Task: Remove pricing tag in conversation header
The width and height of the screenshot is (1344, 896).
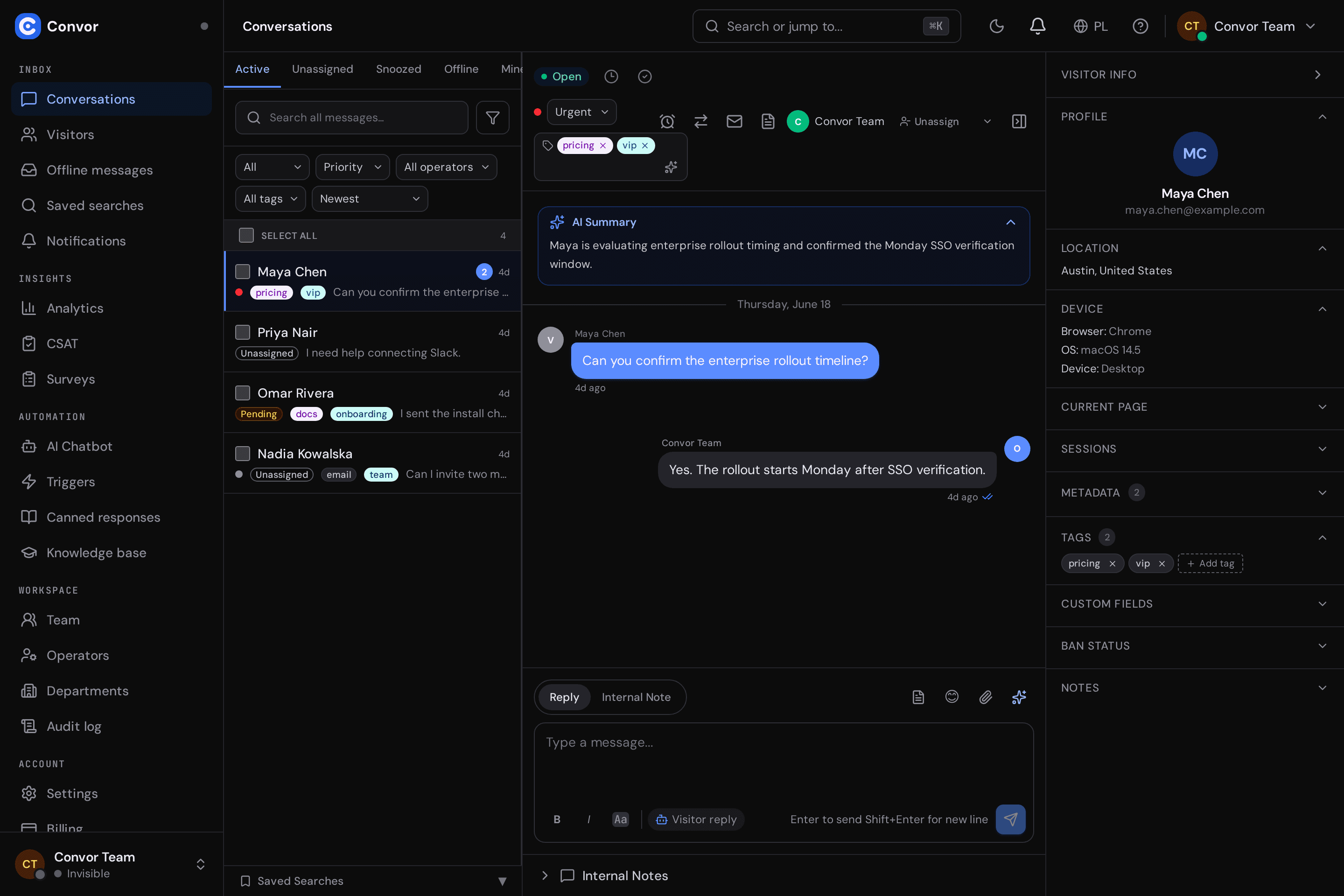Action: pos(603,146)
